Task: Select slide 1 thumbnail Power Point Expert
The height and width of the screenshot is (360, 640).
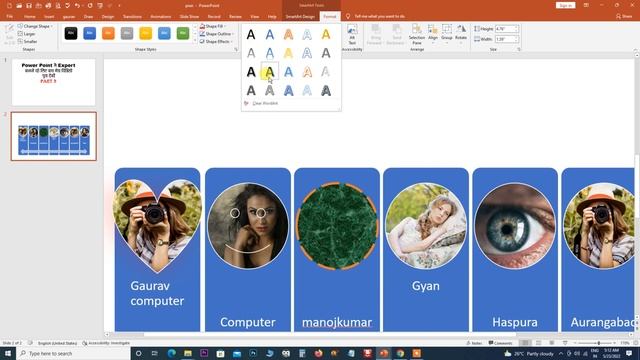Action: [53, 82]
